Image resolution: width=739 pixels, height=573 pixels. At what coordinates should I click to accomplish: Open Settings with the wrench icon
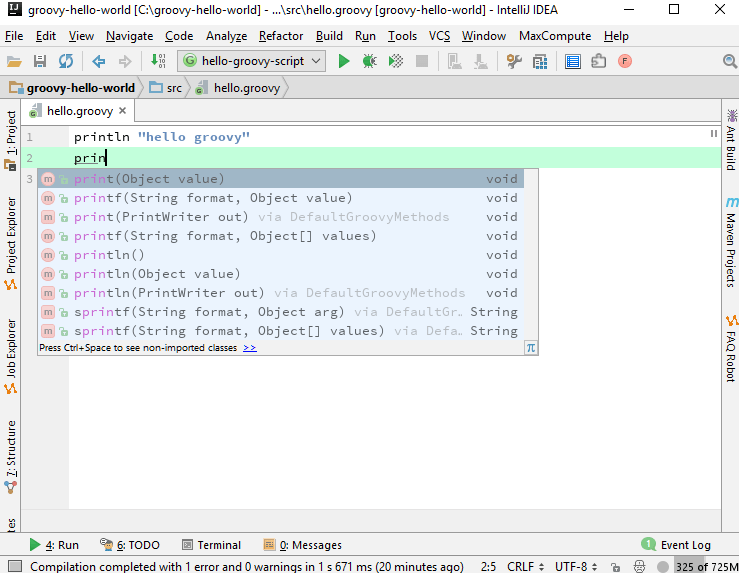click(514, 61)
